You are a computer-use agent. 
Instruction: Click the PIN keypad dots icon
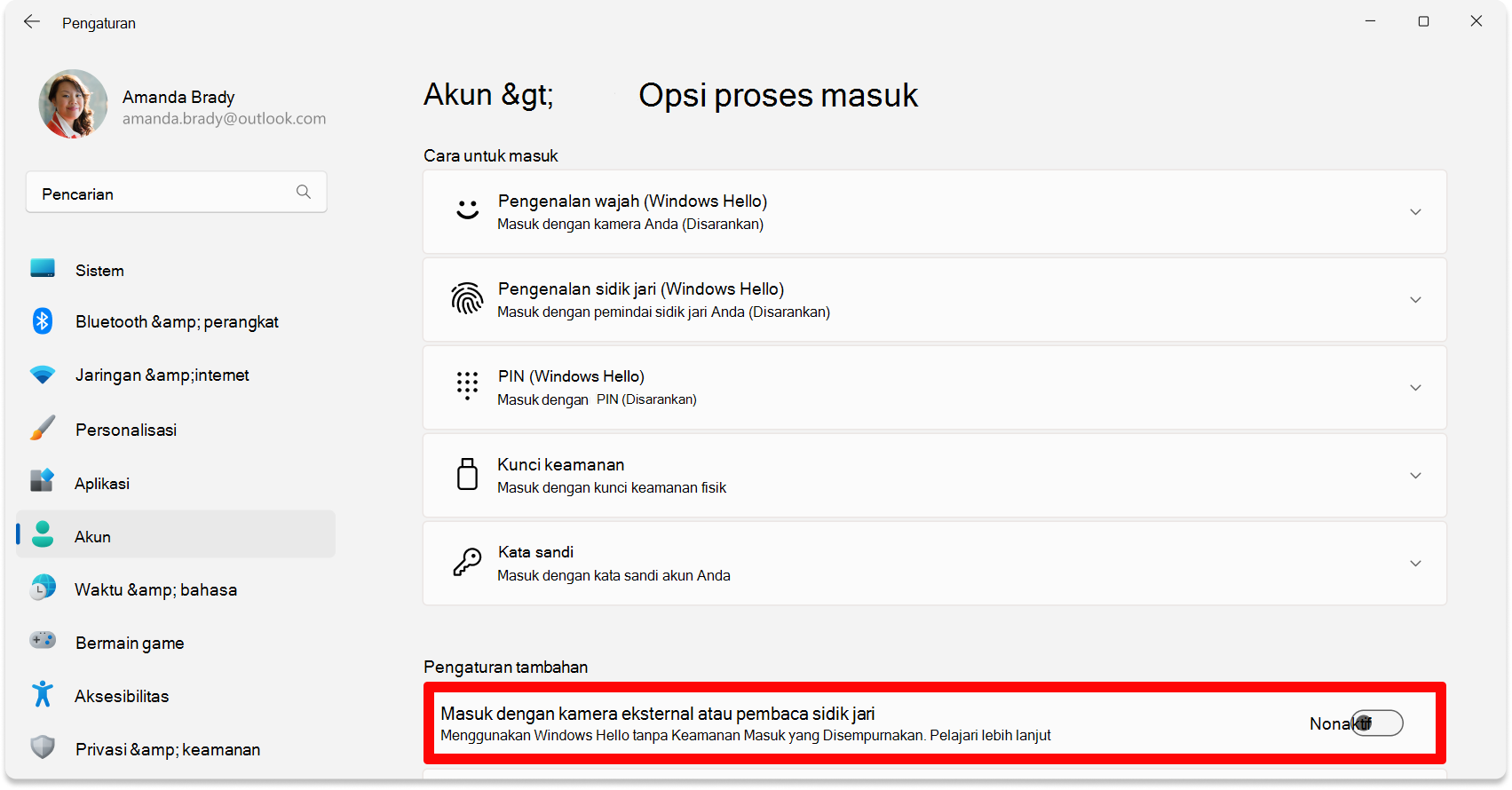click(x=467, y=386)
